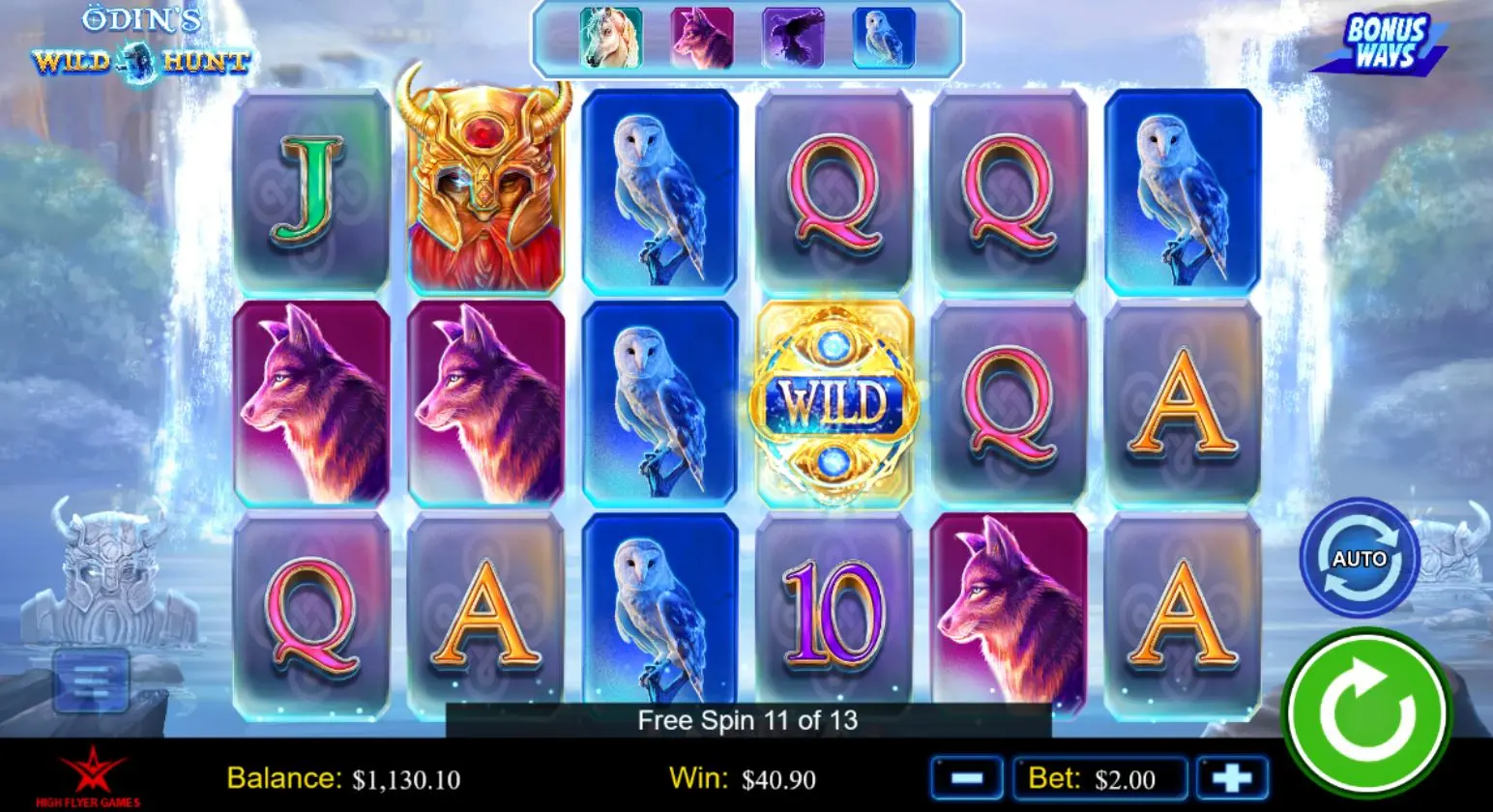The width and height of the screenshot is (1493, 812).
Task: Click the golden WILD symbol
Action: tap(834, 403)
